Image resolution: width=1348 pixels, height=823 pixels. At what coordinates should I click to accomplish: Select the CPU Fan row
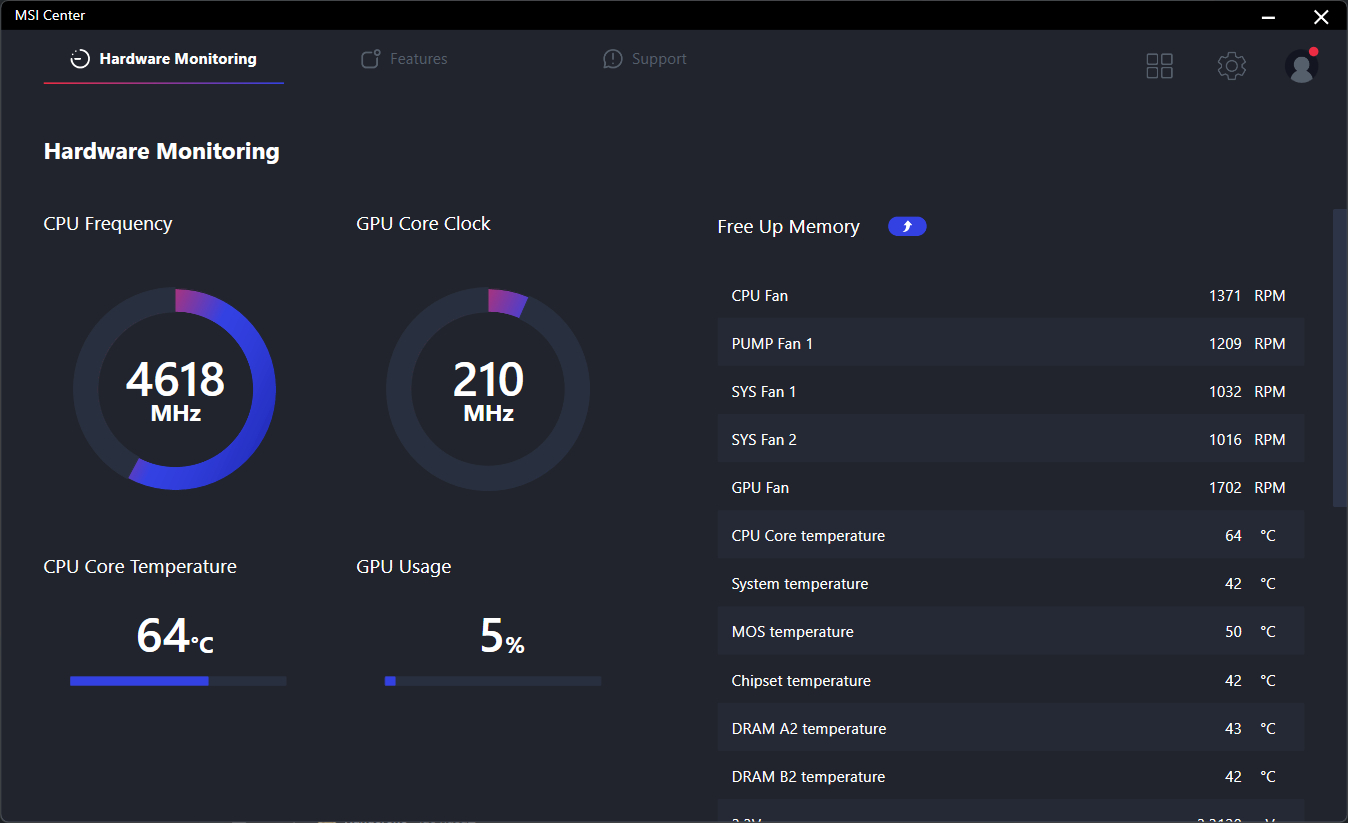pos(1011,296)
